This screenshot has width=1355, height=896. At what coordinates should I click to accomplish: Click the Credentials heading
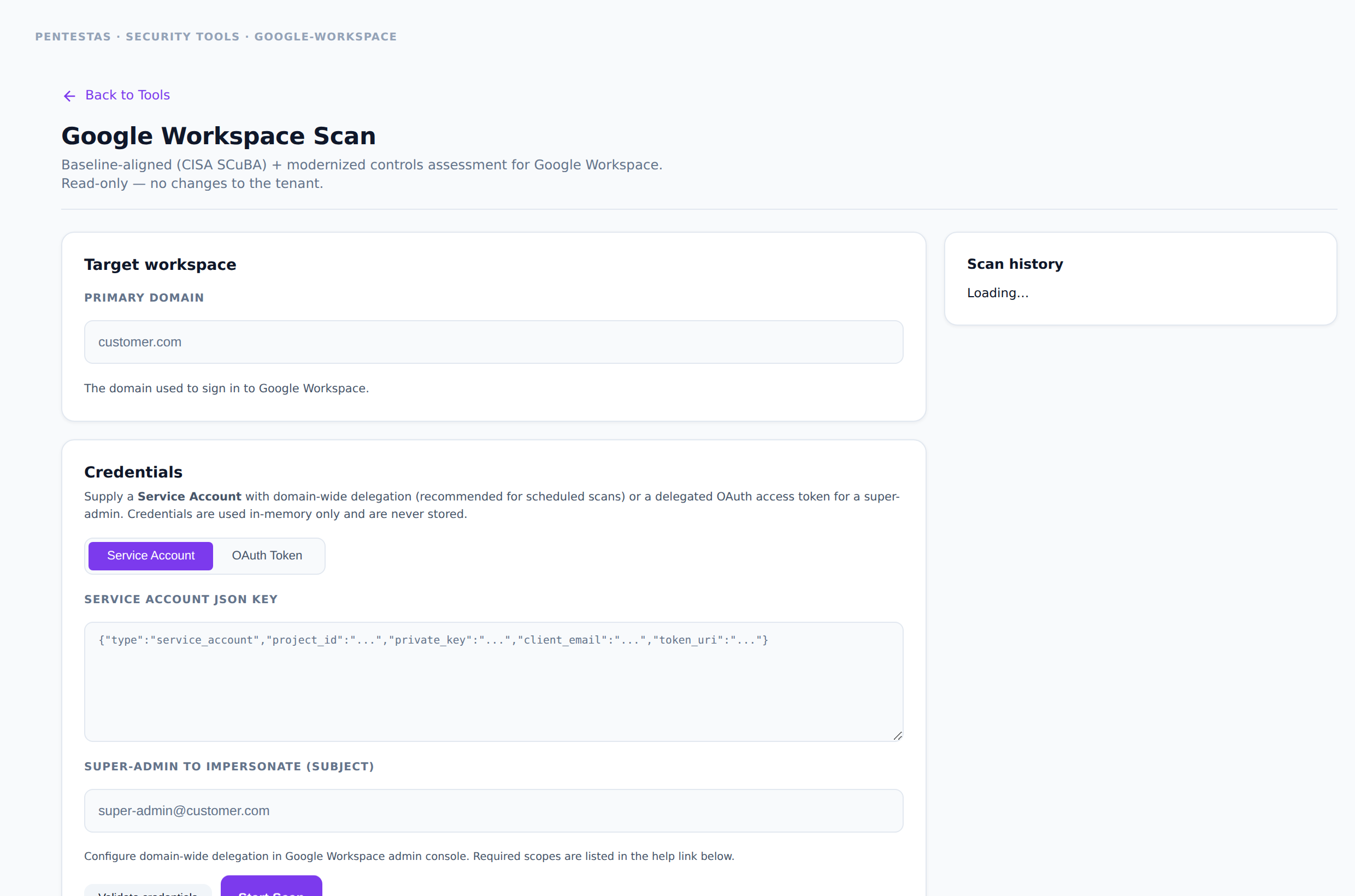coord(133,472)
